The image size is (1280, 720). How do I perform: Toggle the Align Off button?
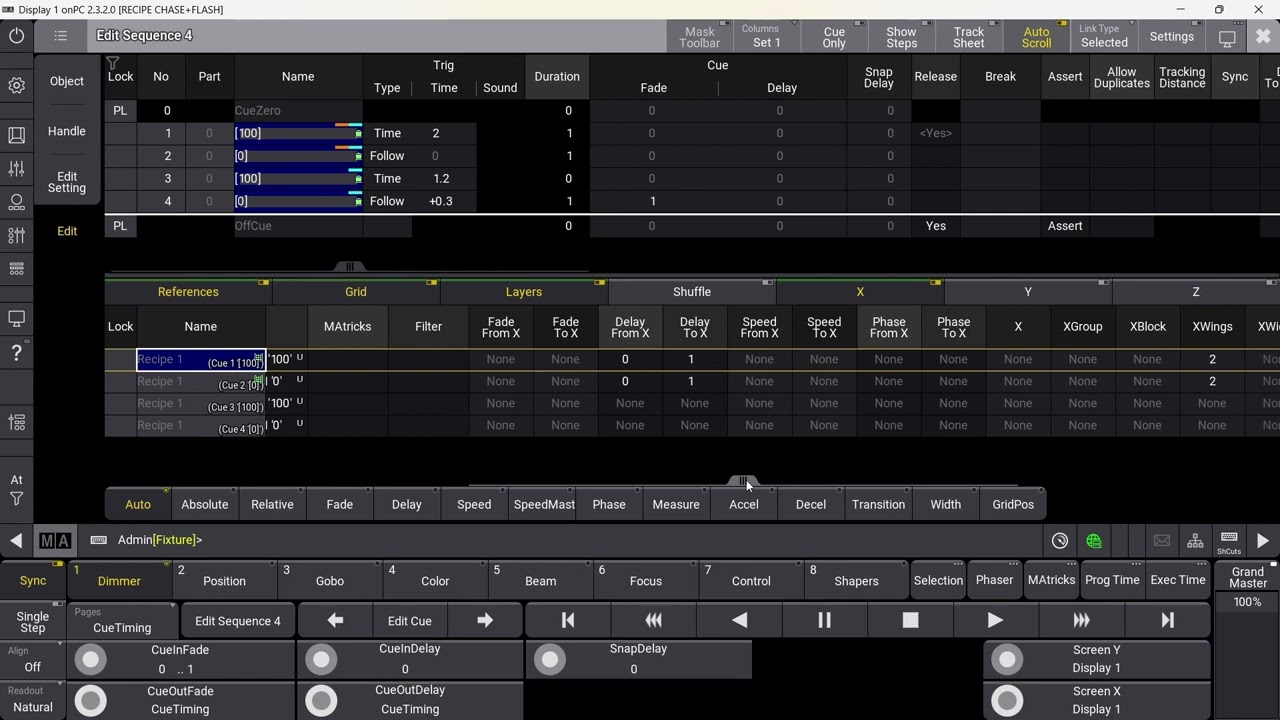pos(33,660)
